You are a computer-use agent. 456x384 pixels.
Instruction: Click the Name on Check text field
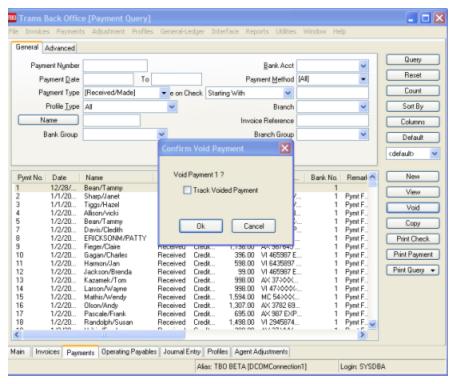332,93
